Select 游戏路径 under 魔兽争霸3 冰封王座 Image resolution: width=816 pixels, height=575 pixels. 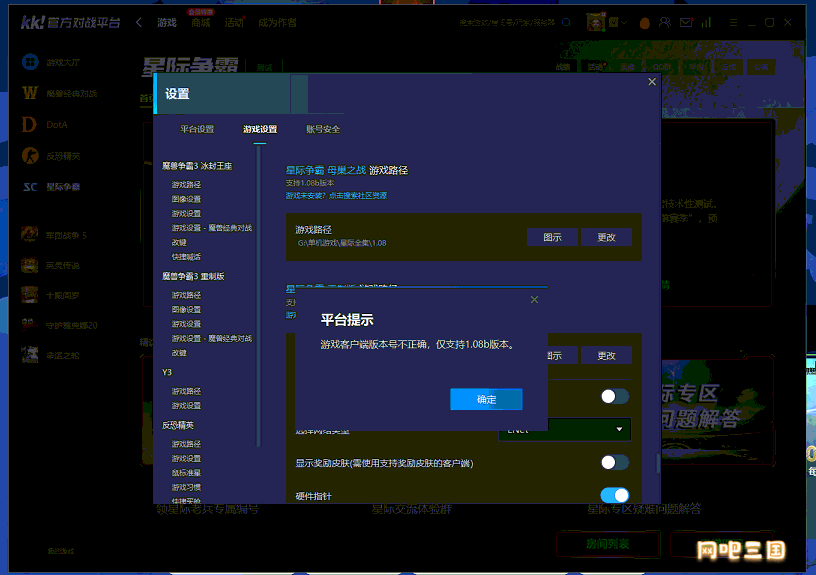point(186,185)
